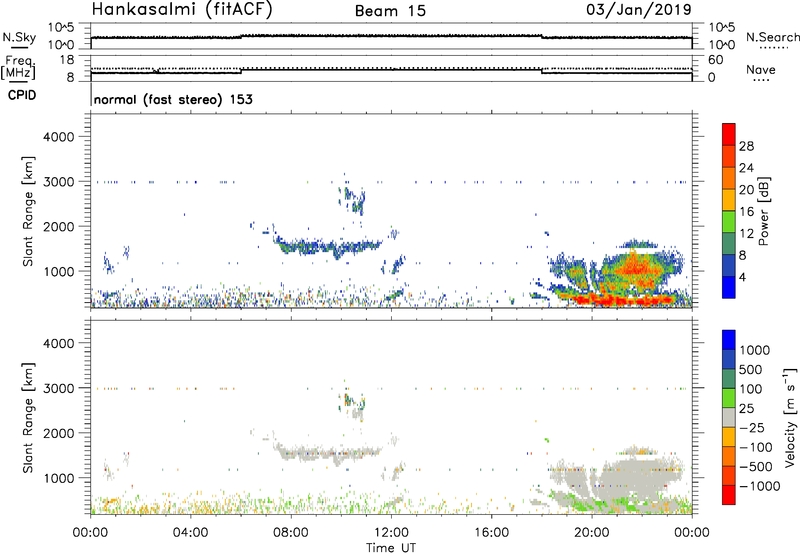Image resolution: width=800 pixels, height=554 pixels.
Task: Select the 'Freq. [MHz]' axis label
Action: (x=19, y=67)
